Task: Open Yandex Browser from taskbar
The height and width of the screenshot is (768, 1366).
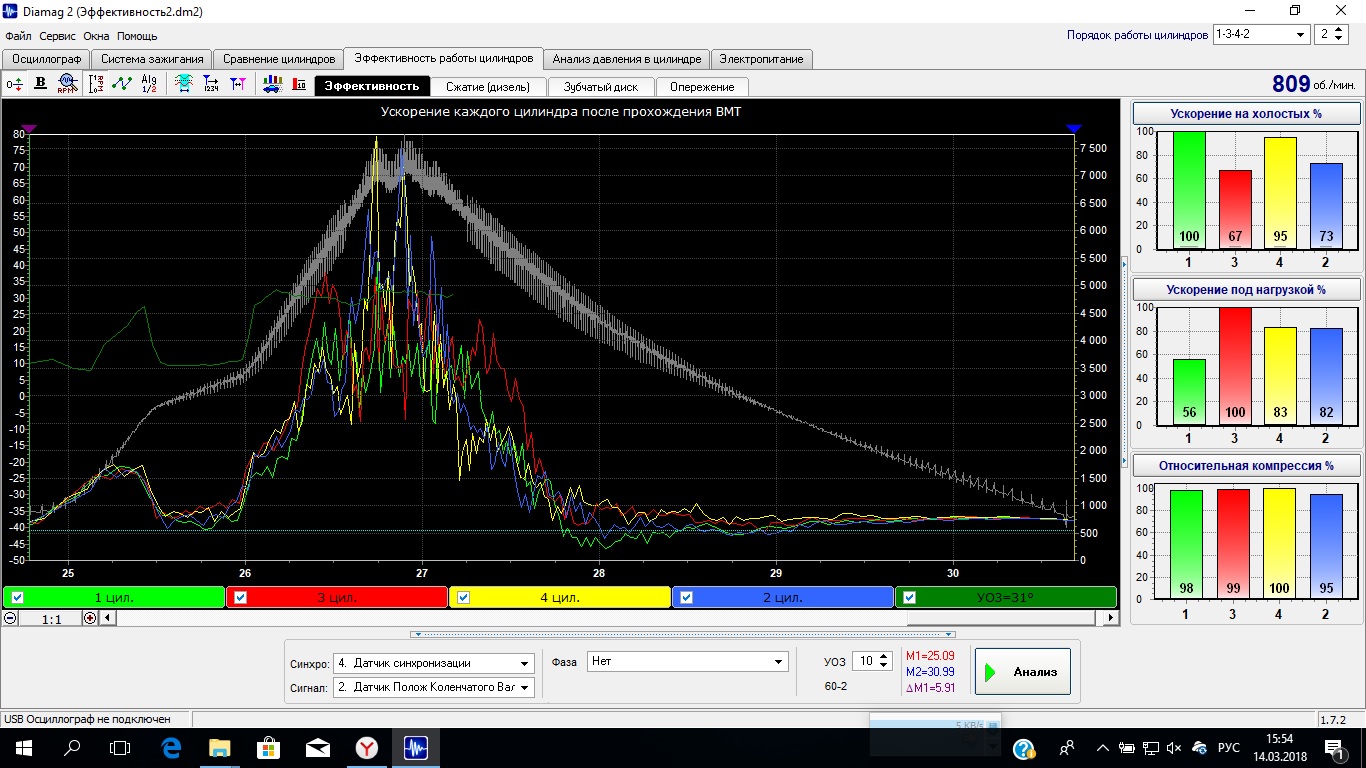Action: [x=367, y=747]
